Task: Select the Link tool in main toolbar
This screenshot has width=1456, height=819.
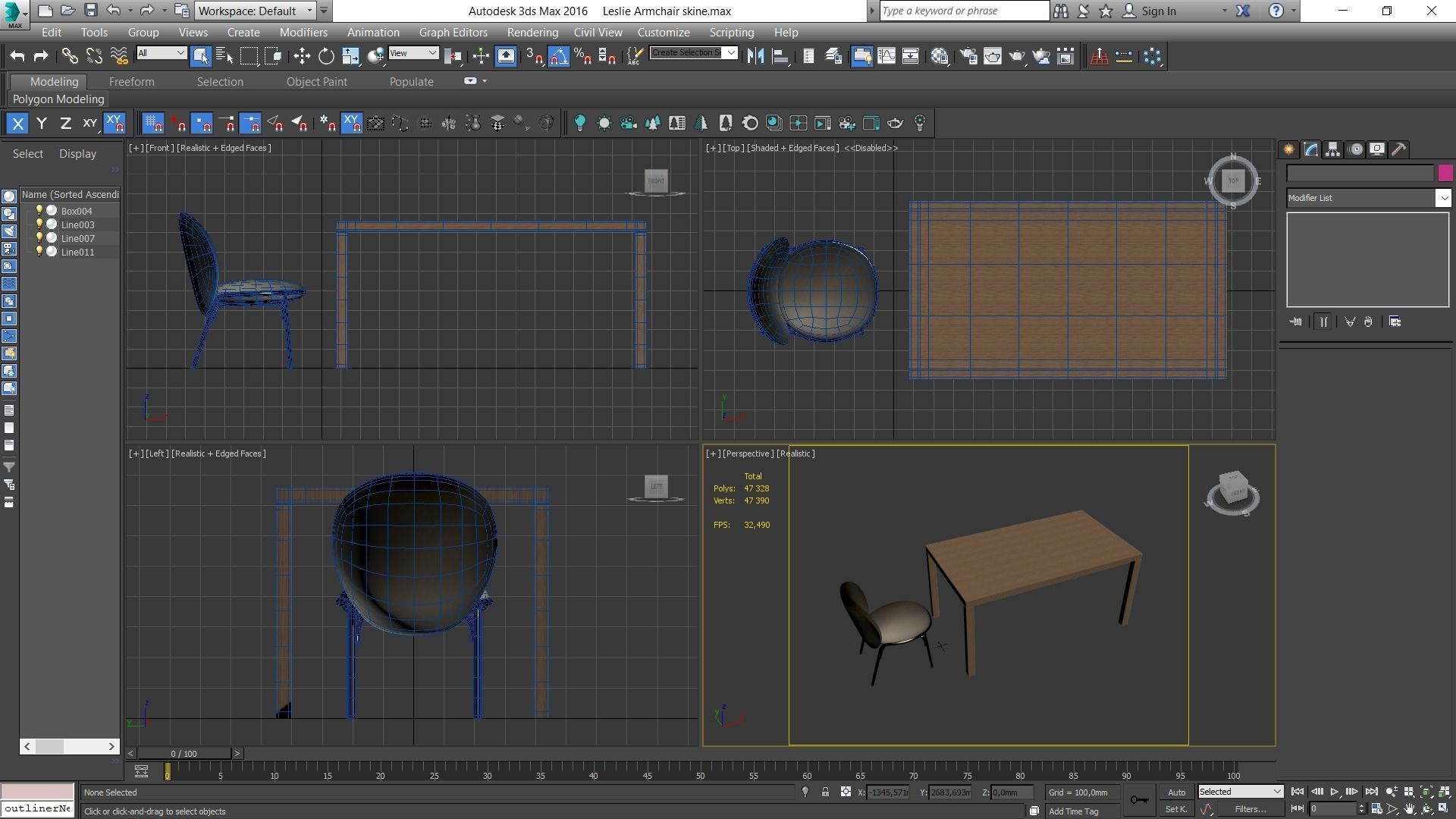Action: pyautogui.click(x=70, y=56)
